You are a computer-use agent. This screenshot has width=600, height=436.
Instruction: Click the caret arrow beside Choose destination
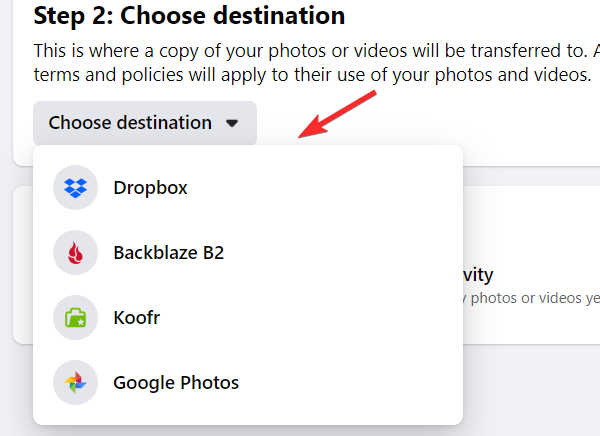coord(232,124)
